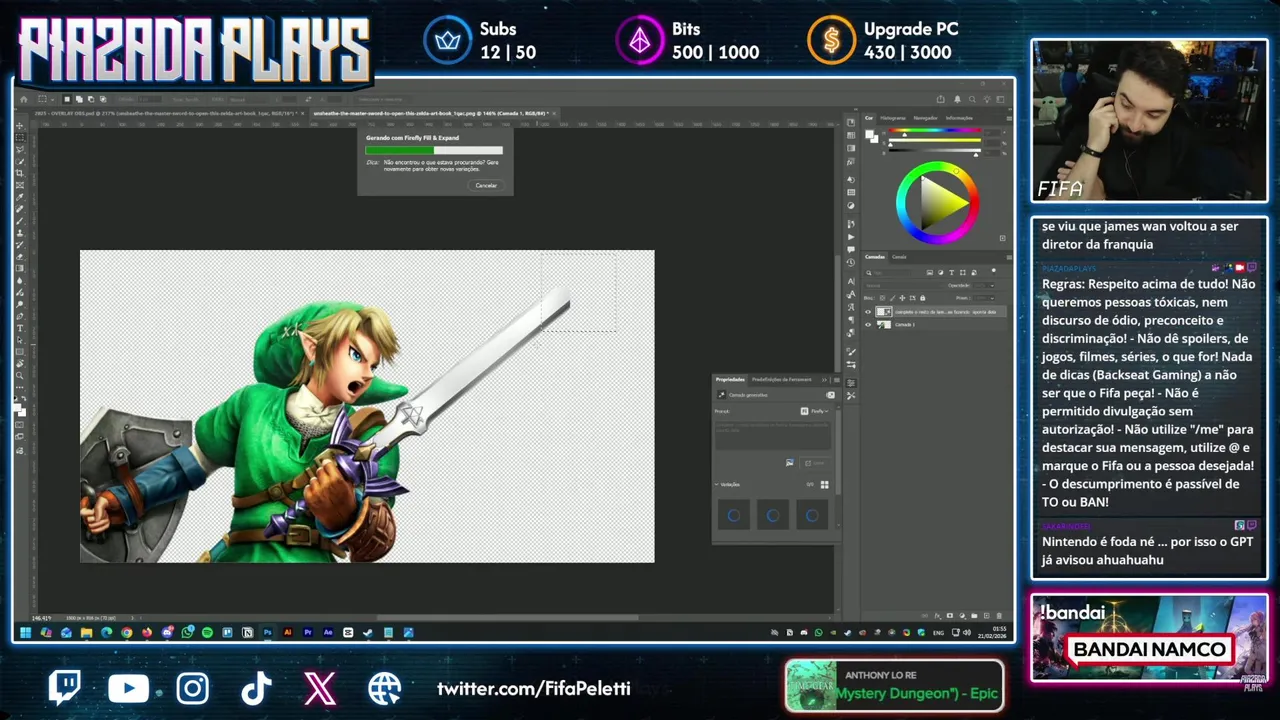Click the brightness slider in Cor panel
The width and height of the screenshot is (1280, 720).
935,150
